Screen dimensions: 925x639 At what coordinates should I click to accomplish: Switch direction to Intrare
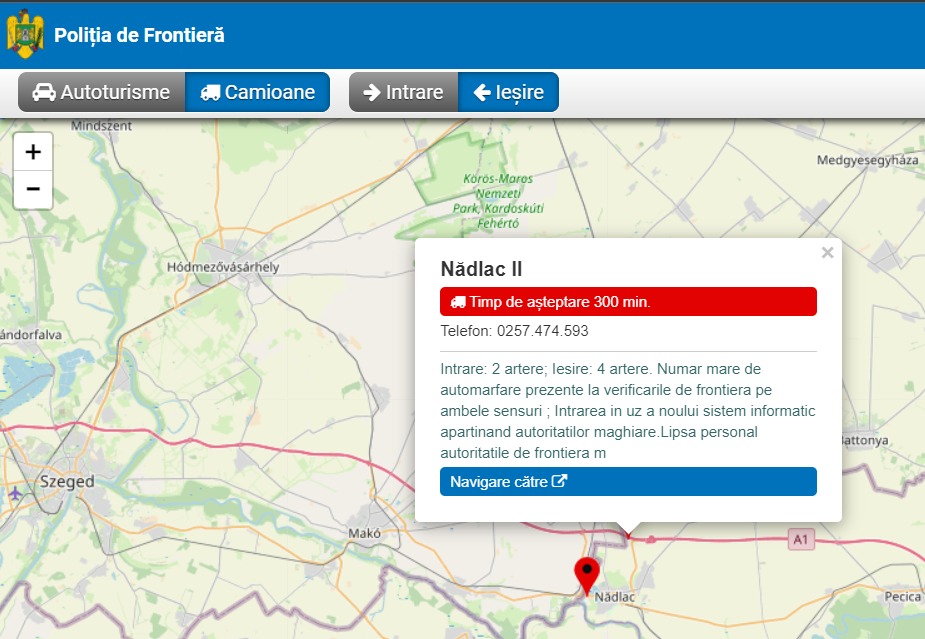tap(403, 92)
